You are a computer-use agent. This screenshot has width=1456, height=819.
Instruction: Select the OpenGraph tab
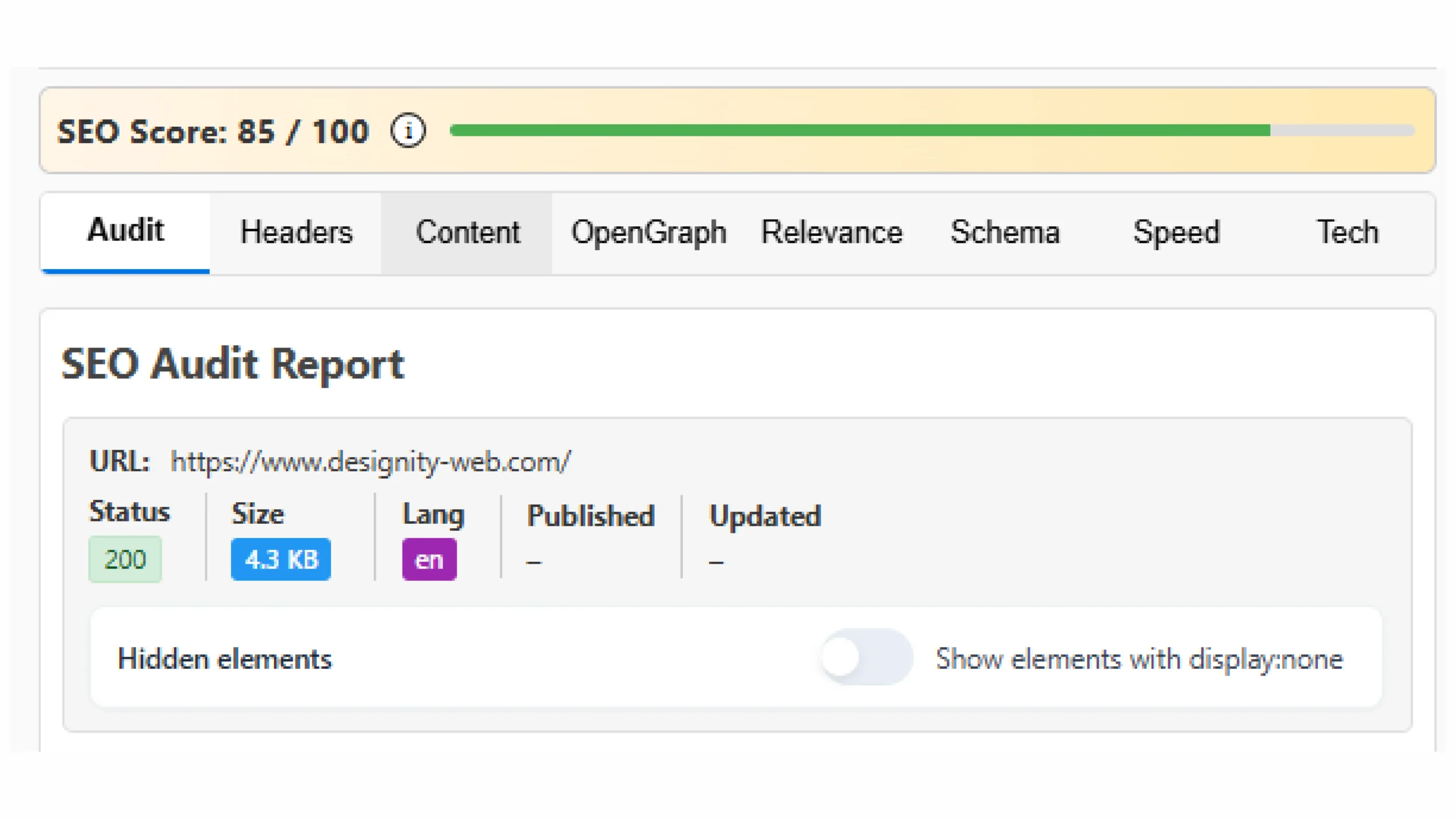click(649, 232)
